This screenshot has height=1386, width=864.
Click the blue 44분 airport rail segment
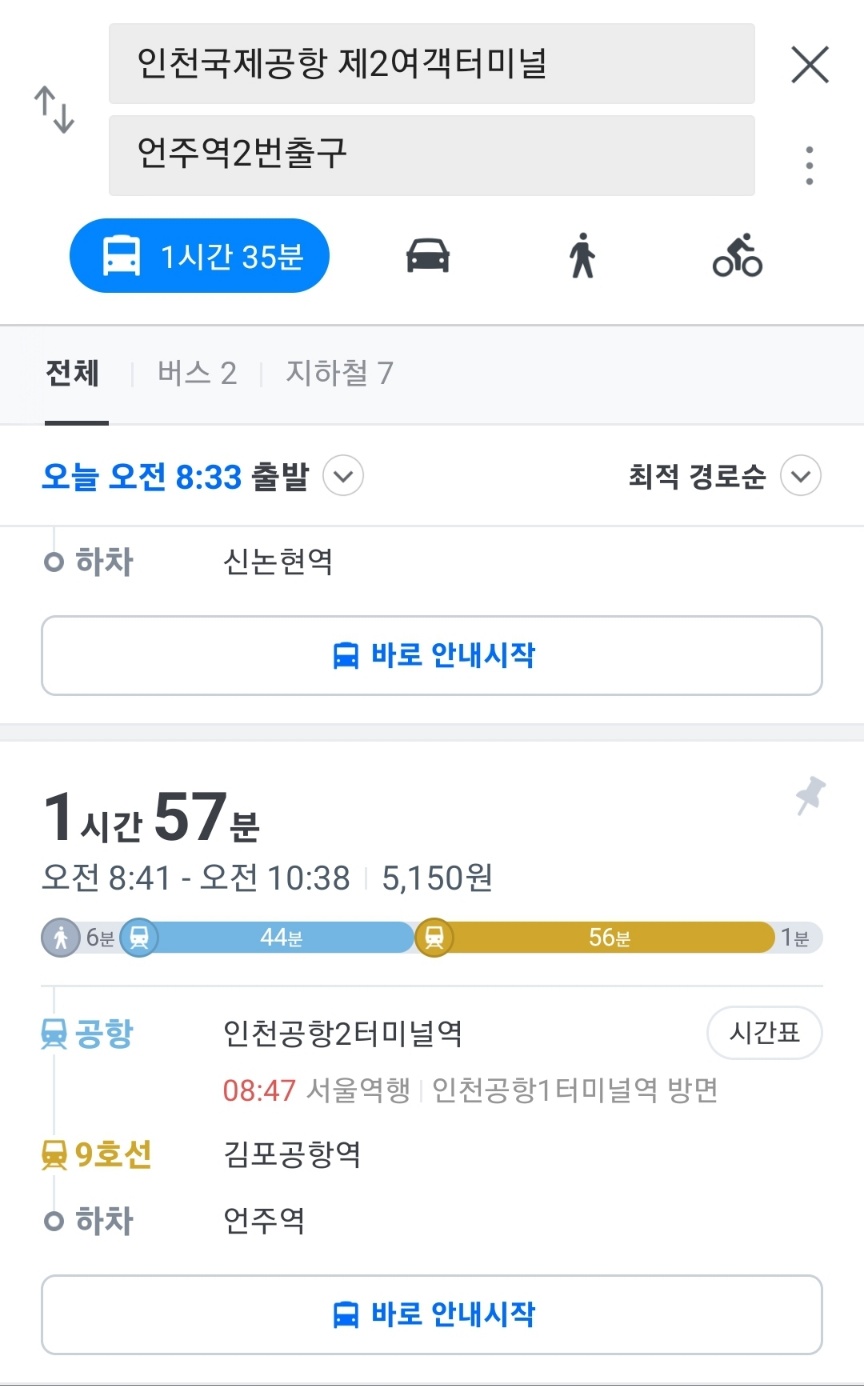[x=280, y=938]
